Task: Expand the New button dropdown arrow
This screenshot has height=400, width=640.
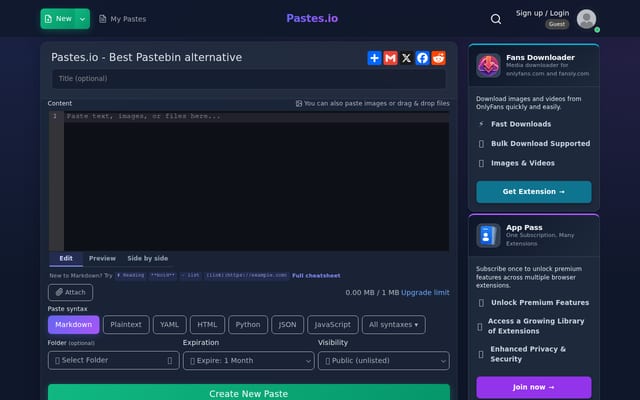Action: point(82,19)
